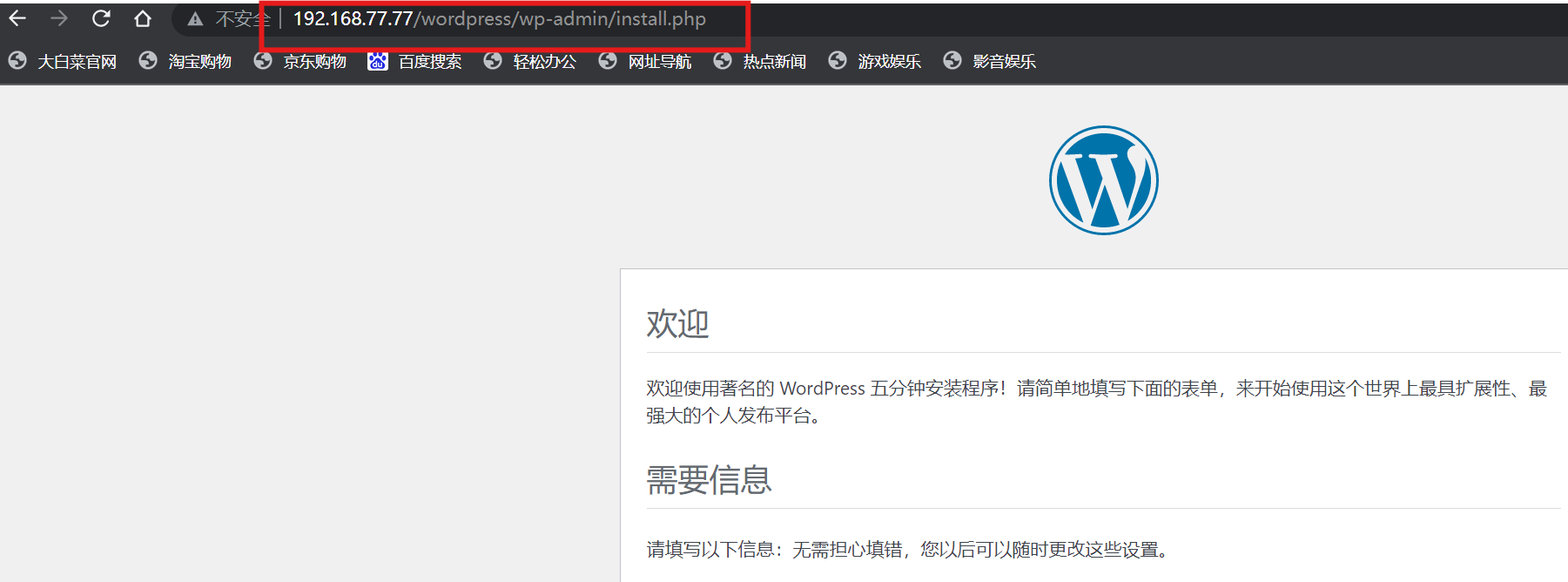Click the browser back arrow

(x=17, y=18)
